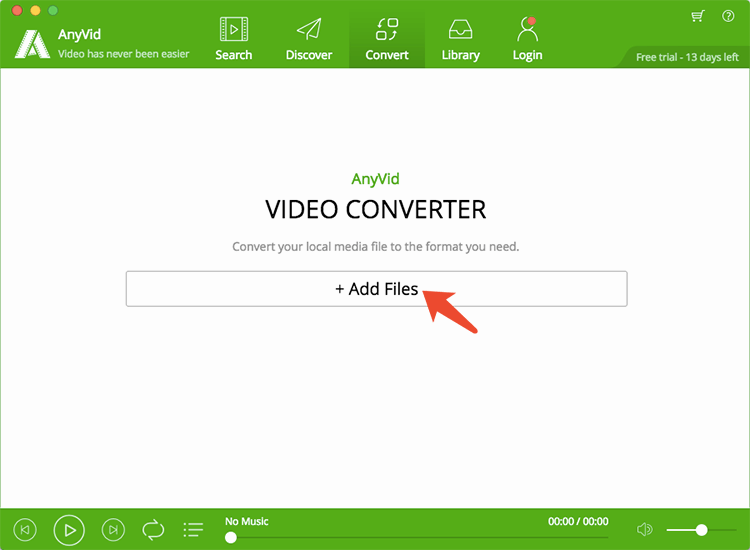This screenshot has width=750, height=550.
Task: Open the Library tab
Action: tap(460, 39)
